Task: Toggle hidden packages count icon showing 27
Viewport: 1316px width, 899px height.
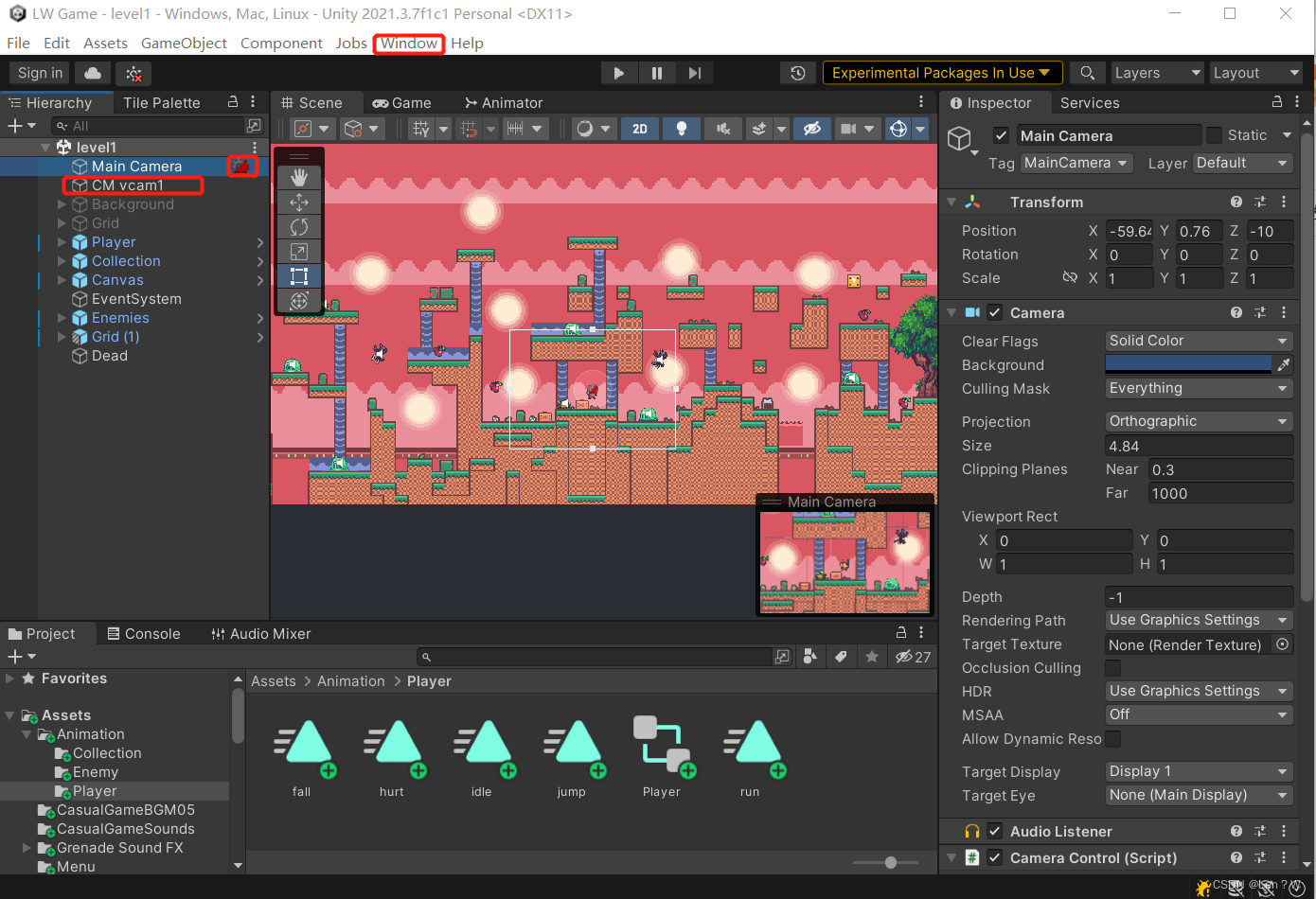Action: coord(913,656)
